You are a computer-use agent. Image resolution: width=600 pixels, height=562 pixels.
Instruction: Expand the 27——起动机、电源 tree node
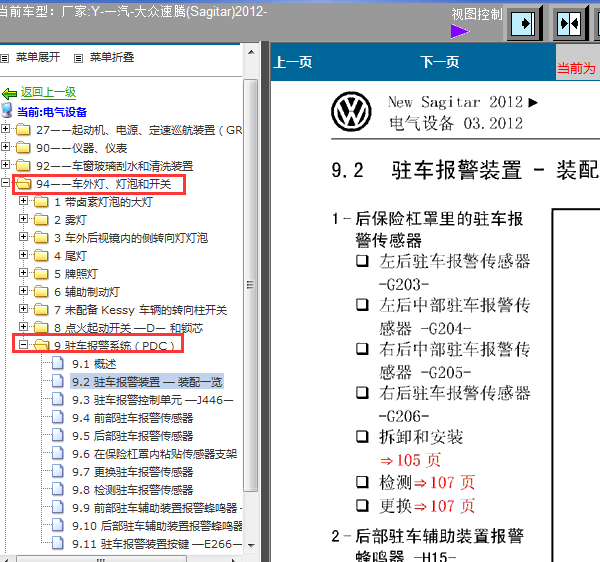click(5, 129)
